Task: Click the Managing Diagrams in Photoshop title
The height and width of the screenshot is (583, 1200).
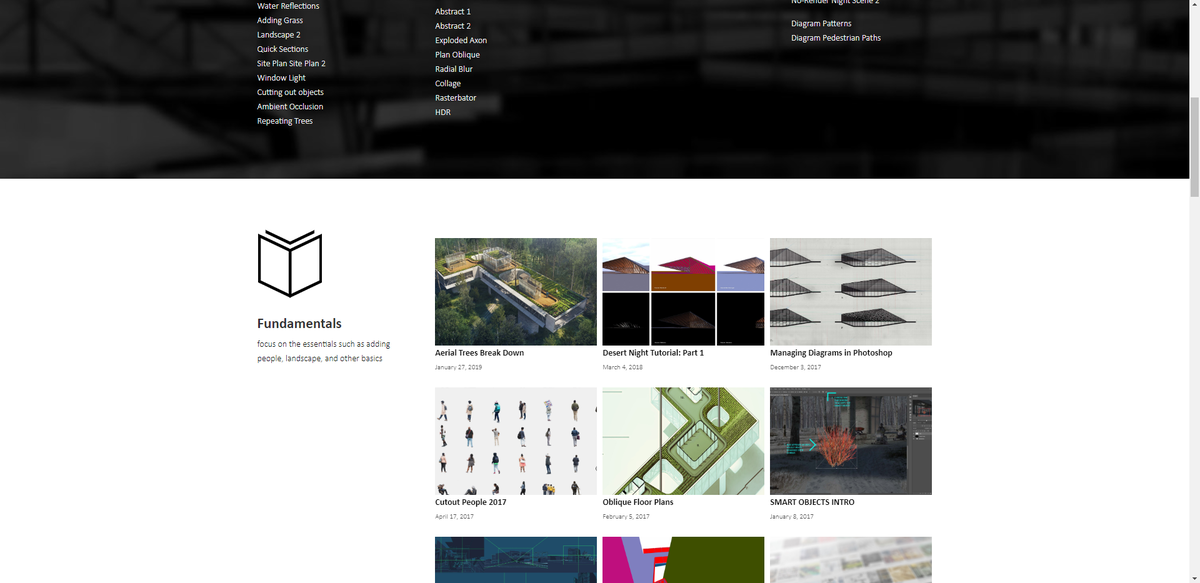Action: 831,353
